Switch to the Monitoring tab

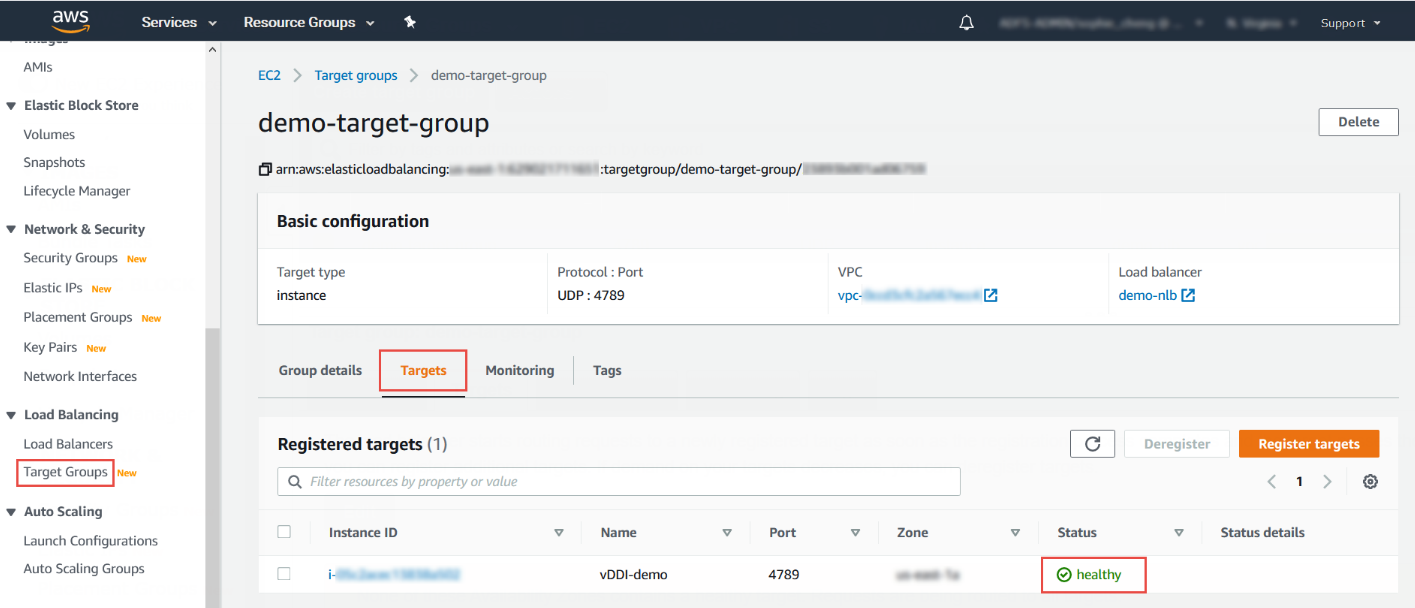pyautogui.click(x=519, y=371)
